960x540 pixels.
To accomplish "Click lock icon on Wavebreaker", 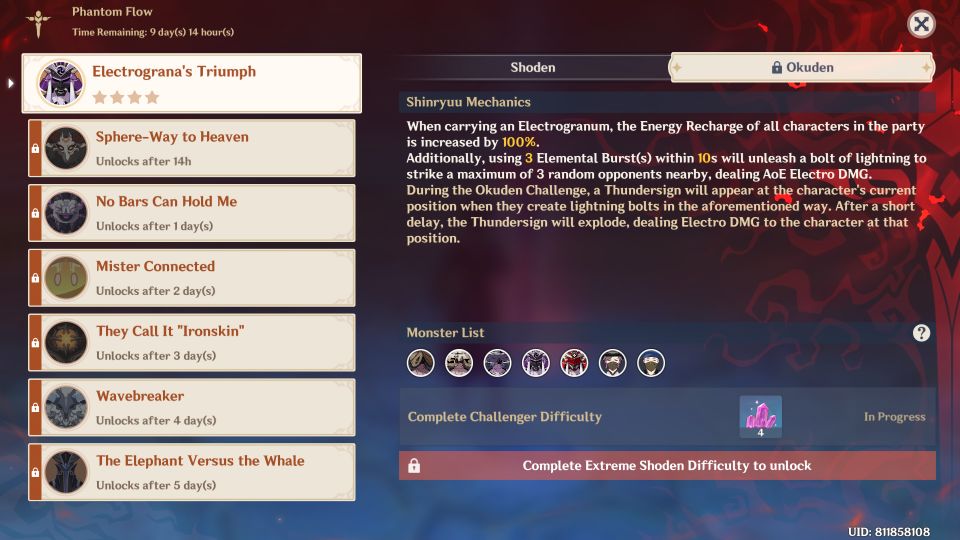I will pyautogui.click(x=35, y=408).
